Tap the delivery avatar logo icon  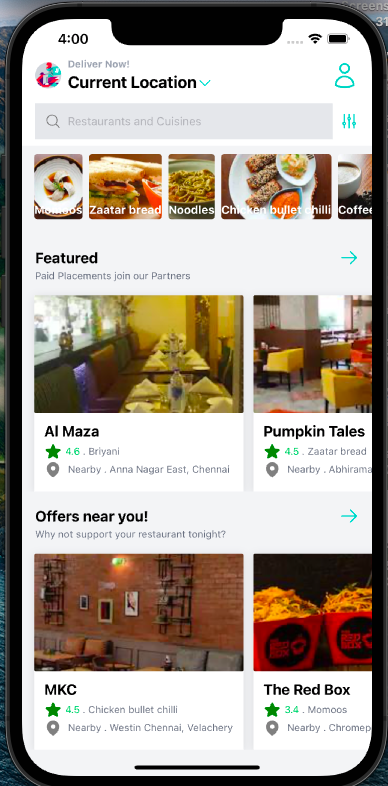[x=48, y=75]
